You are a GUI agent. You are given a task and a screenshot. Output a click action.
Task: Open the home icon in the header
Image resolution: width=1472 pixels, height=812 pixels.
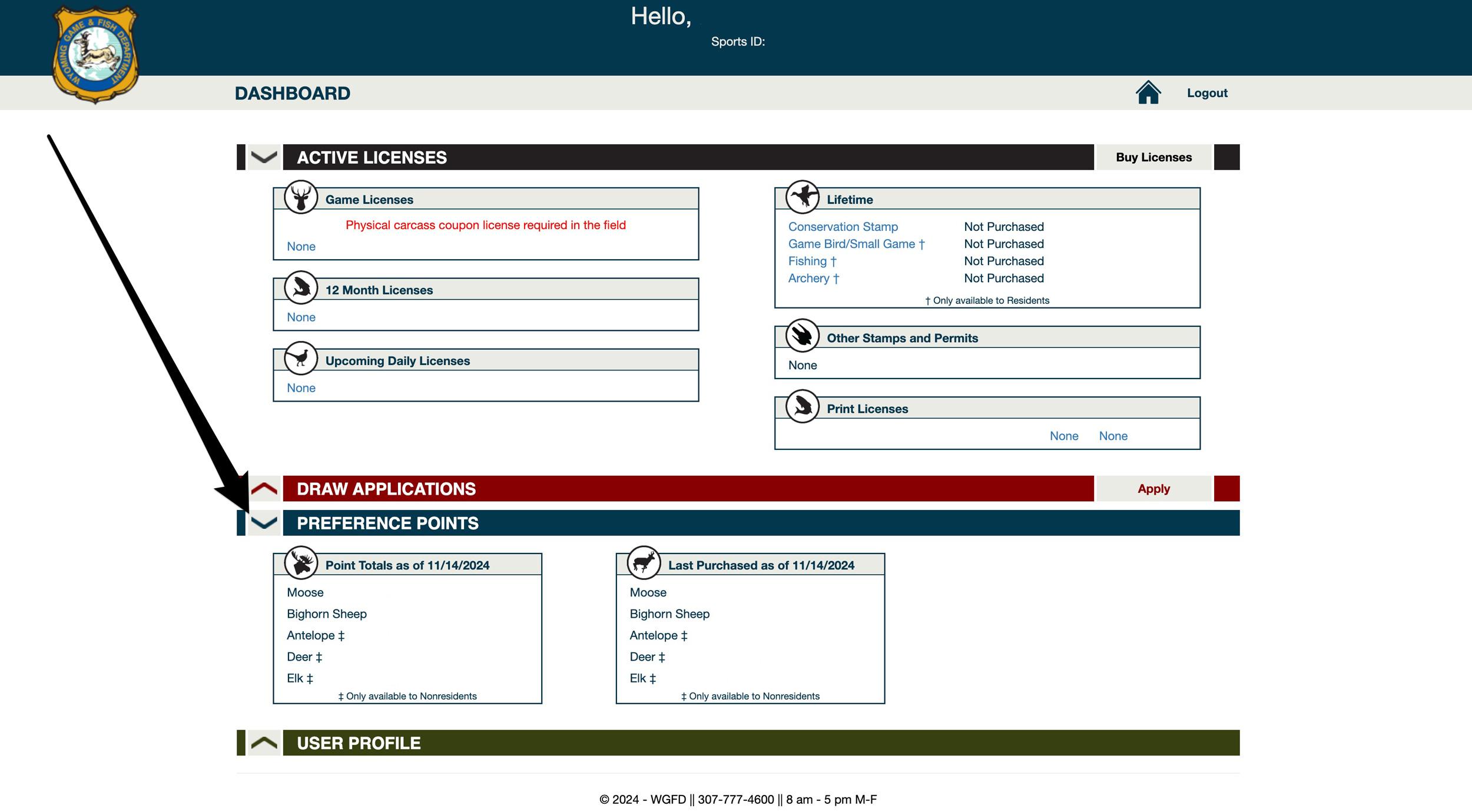(1149, 92)
